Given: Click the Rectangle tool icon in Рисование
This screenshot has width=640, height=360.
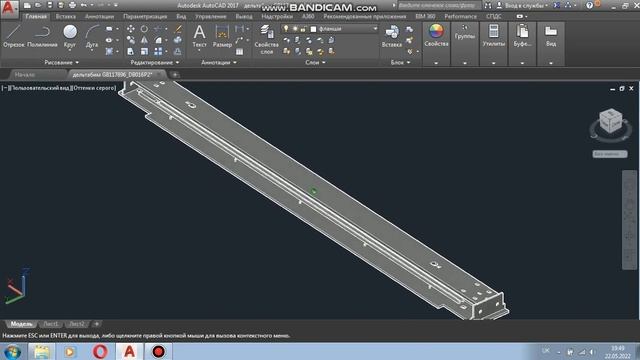Looking at the screenshot, I should (109, 29).
